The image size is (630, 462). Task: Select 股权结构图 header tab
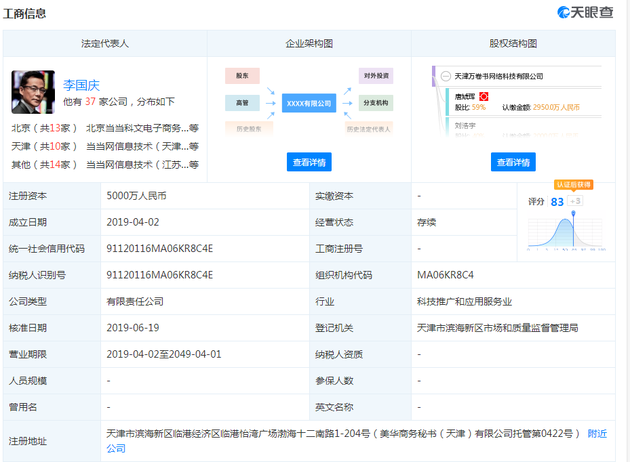click(x=513, y=43)
